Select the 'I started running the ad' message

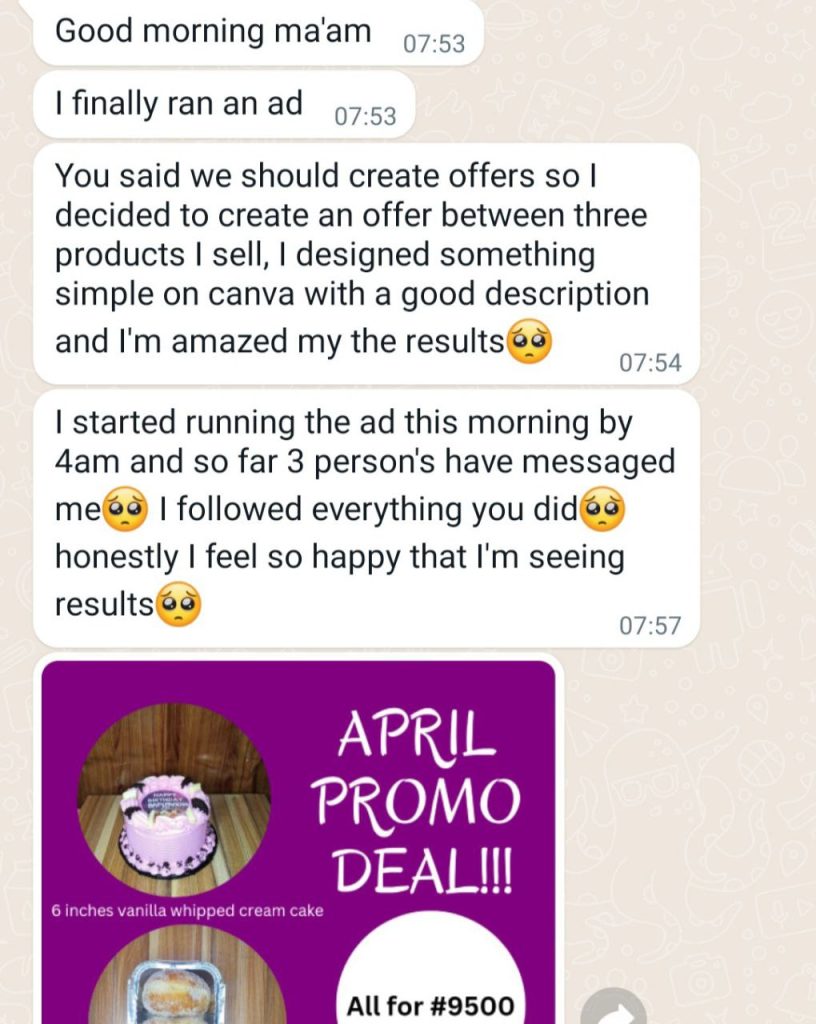(x=366, y=519)
